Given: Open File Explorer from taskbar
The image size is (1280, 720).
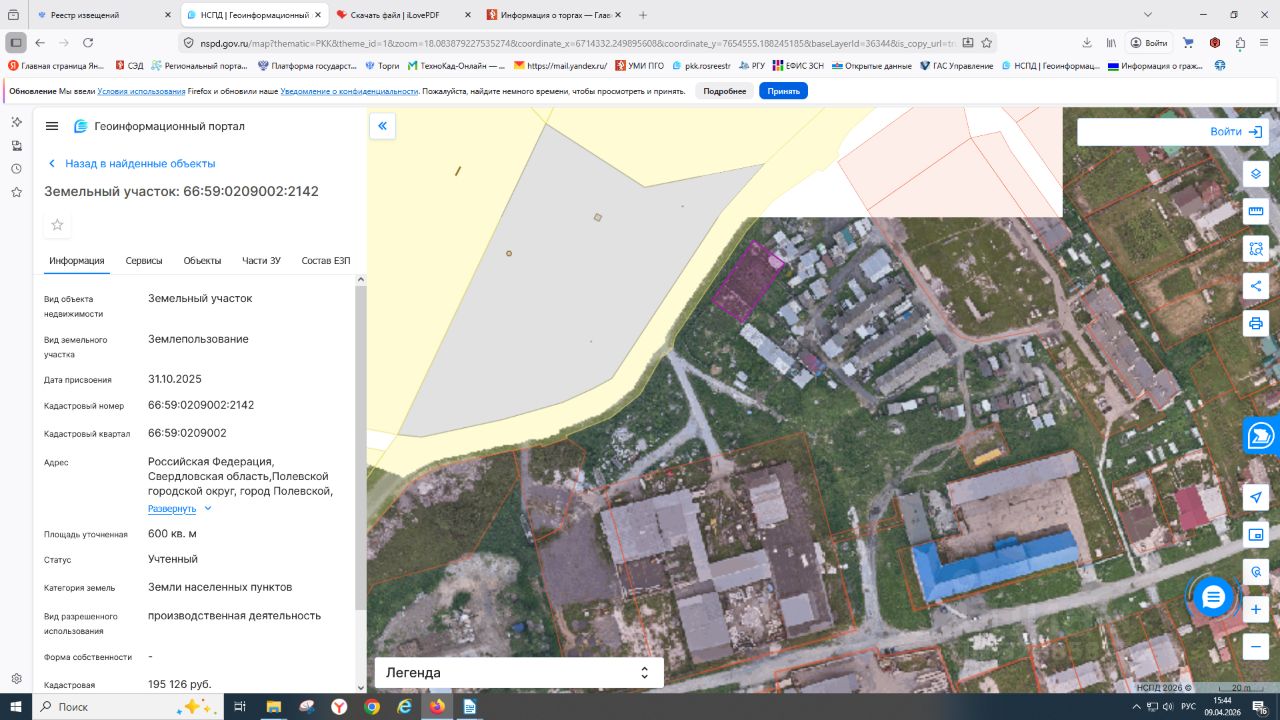Looking at the screenshot, I should click(273, 707).
